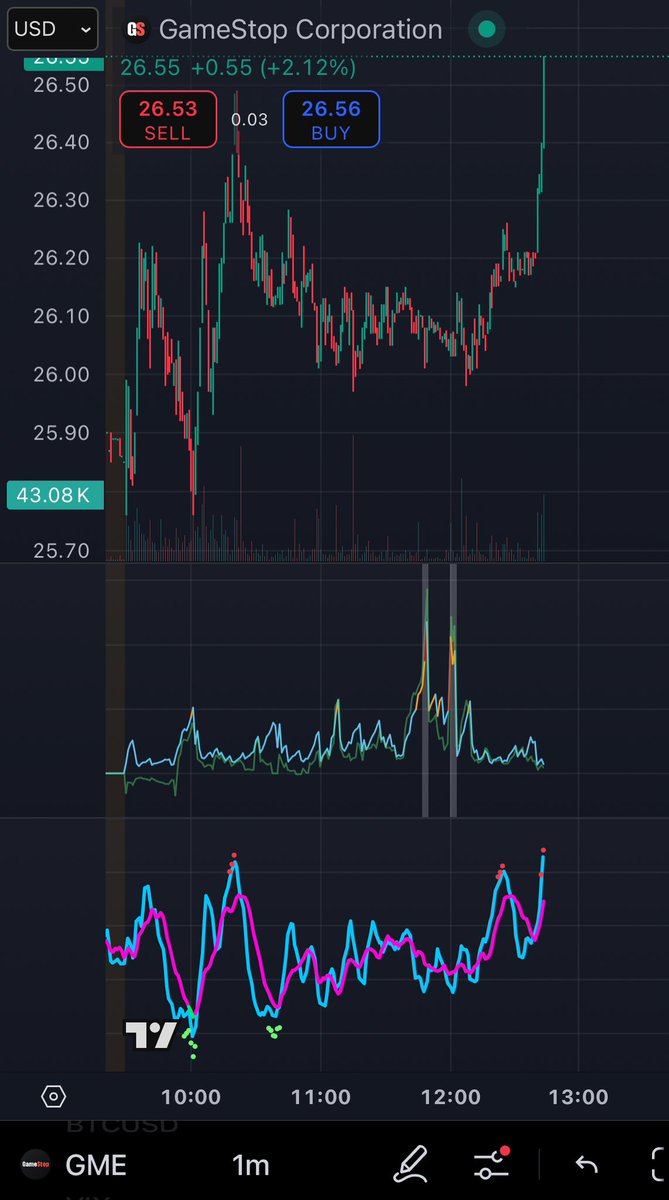669x1200 pixels.
Task: Tap the GameStop icon beside GME
Action: point(36,1165)
